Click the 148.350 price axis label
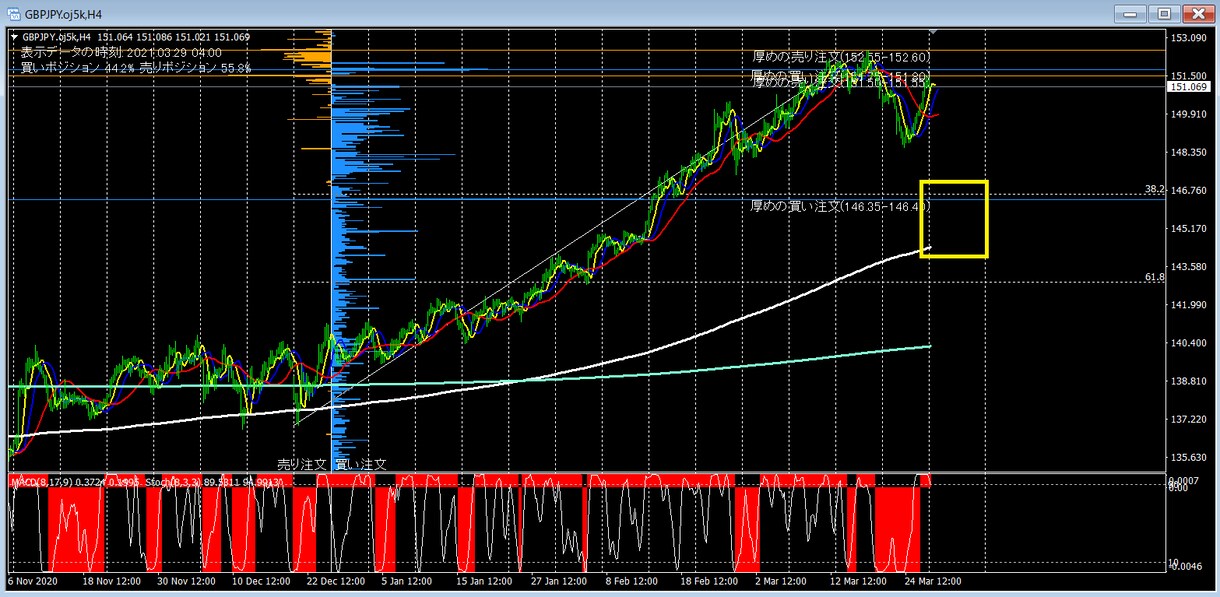Image resolution: width=1220 pixels, height=597 pixels. coord(1187,152)
